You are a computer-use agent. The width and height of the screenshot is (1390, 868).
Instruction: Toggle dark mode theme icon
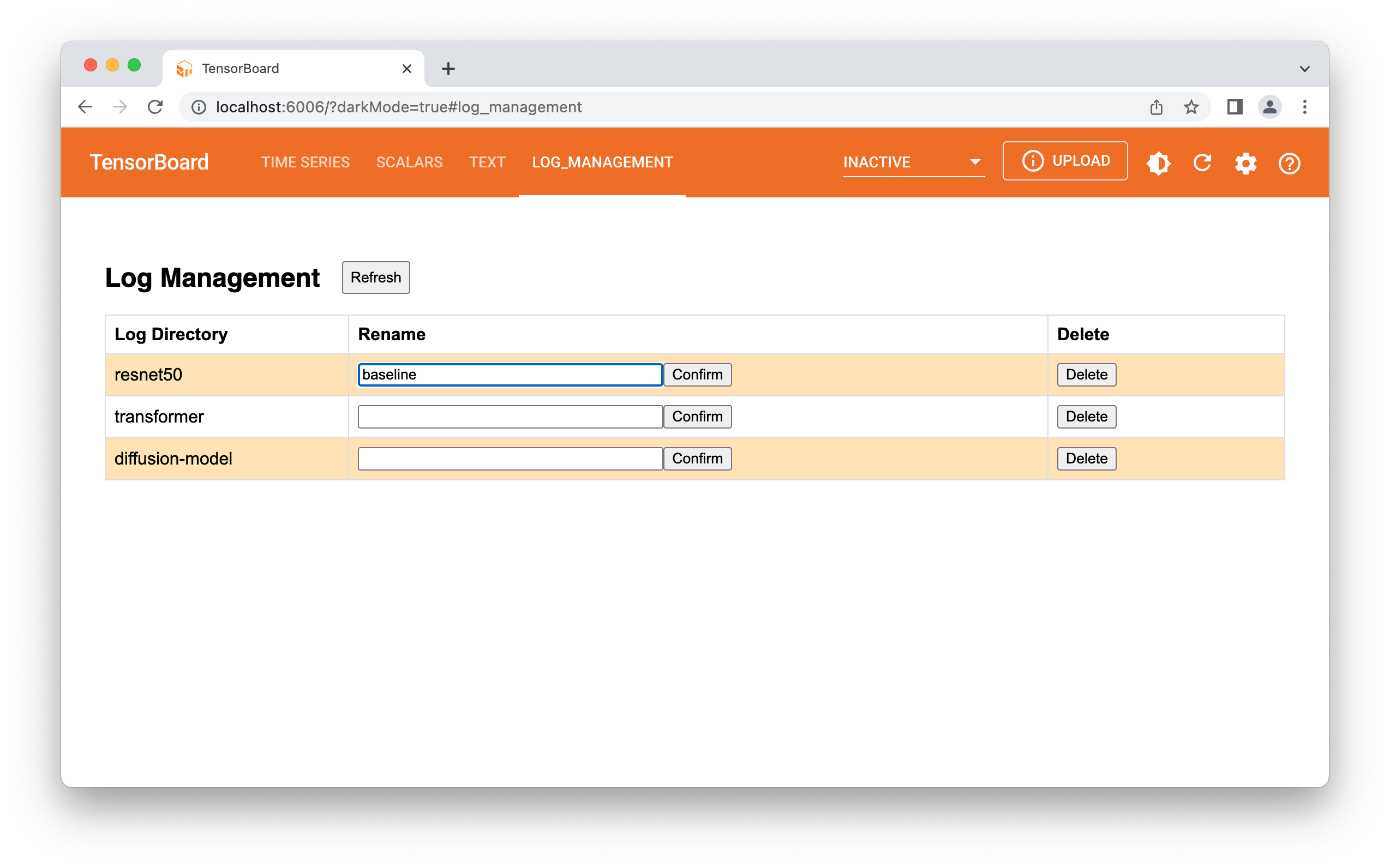pyautogui.click(x=1158, y=163)
